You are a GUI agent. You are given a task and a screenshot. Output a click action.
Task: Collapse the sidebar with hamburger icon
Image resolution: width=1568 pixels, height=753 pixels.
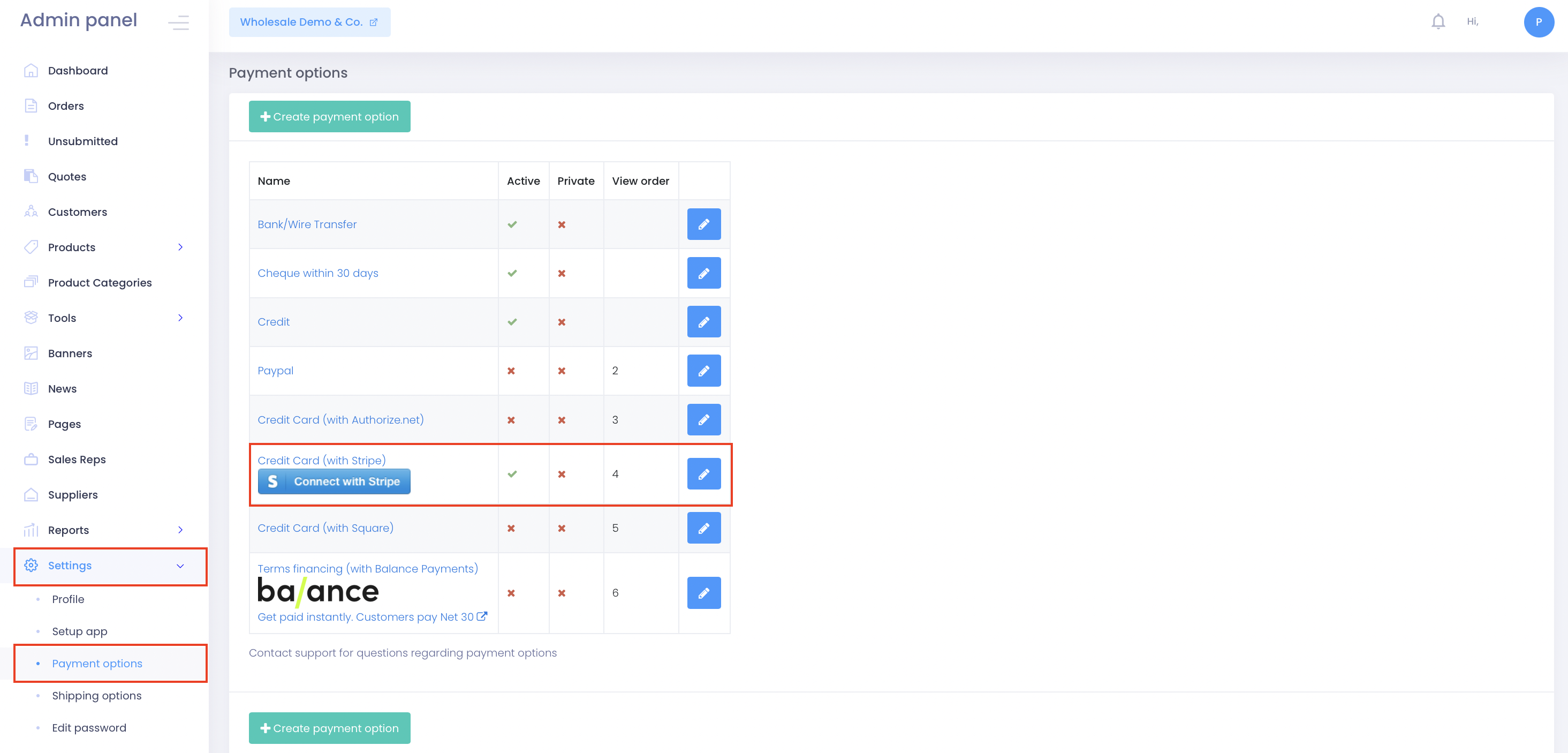click(178, 22)
